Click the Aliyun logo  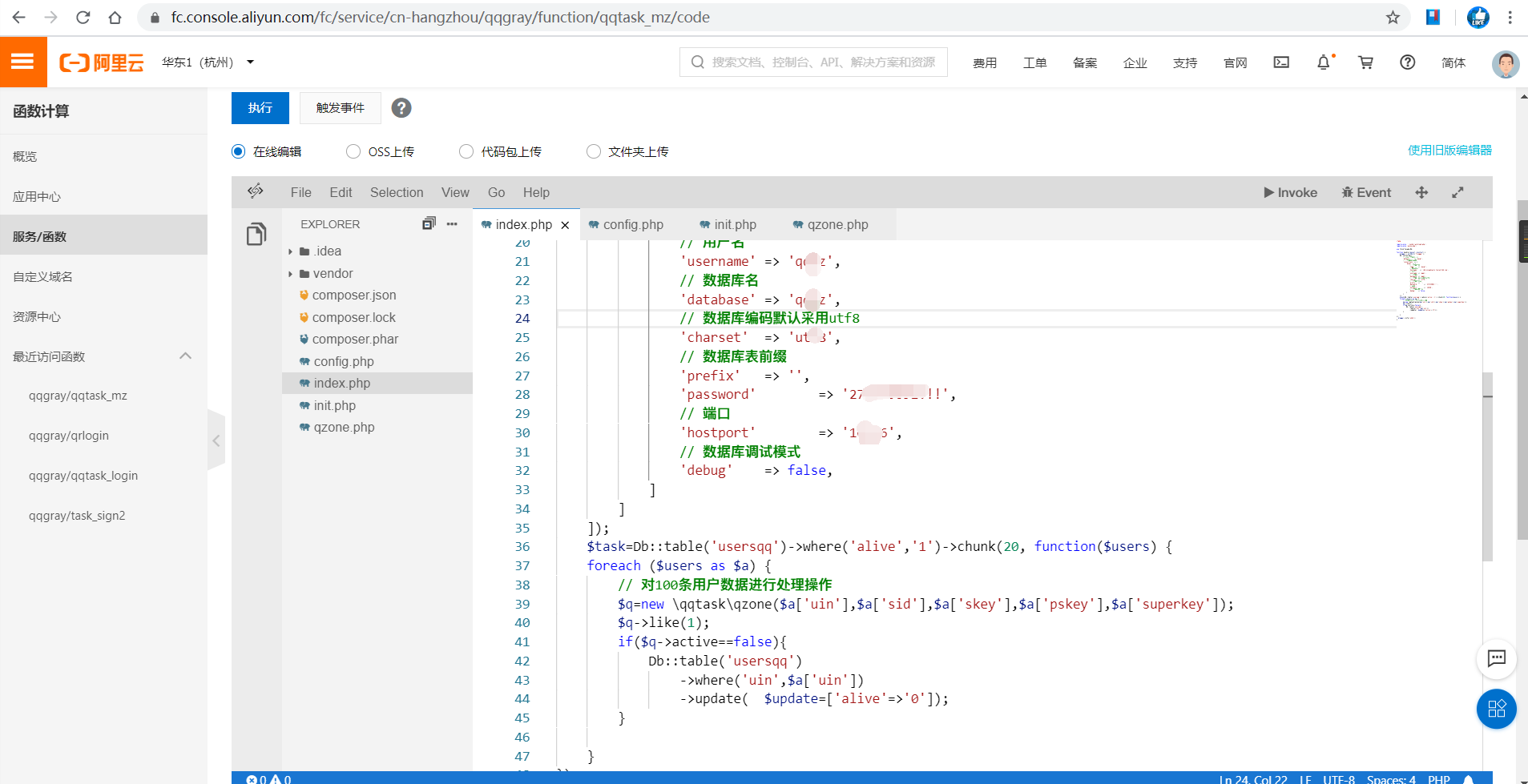102,62
